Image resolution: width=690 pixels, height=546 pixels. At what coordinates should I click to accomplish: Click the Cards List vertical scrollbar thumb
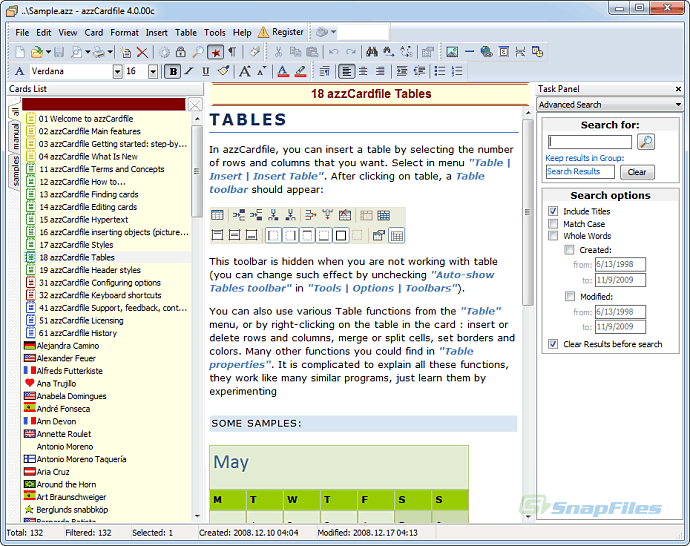197,171
